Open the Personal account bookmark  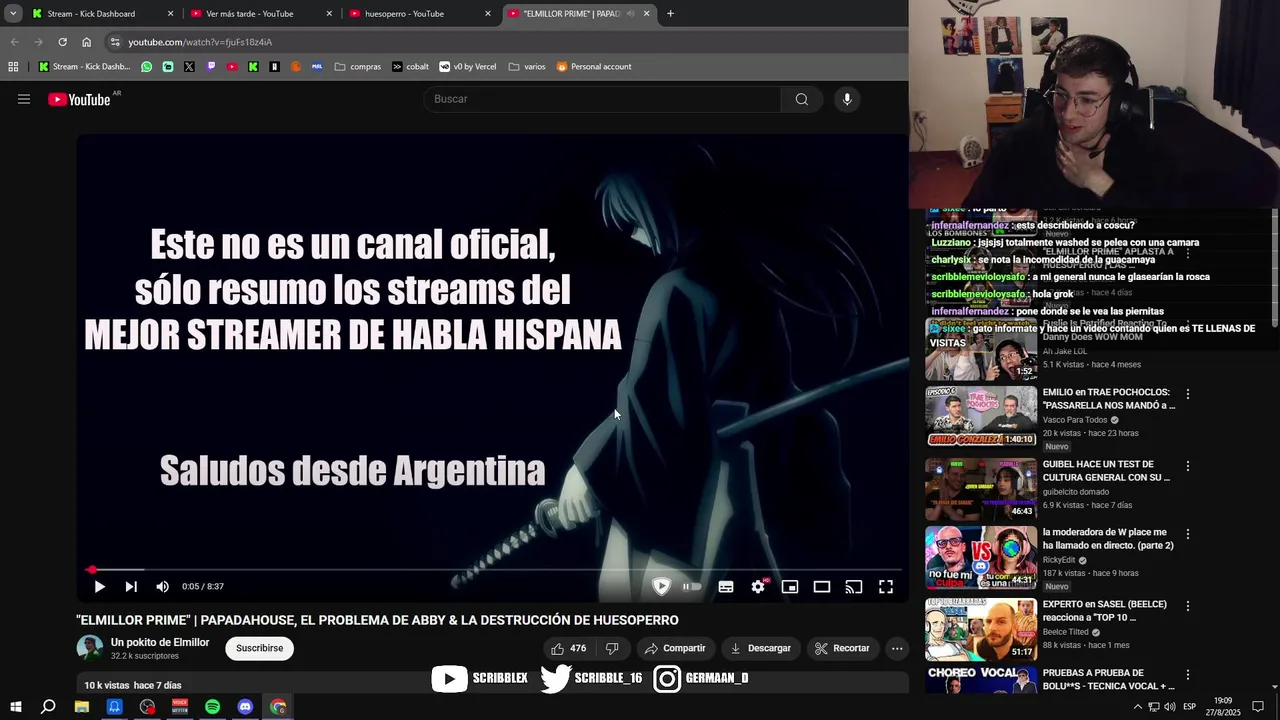[x=594, y=67]
